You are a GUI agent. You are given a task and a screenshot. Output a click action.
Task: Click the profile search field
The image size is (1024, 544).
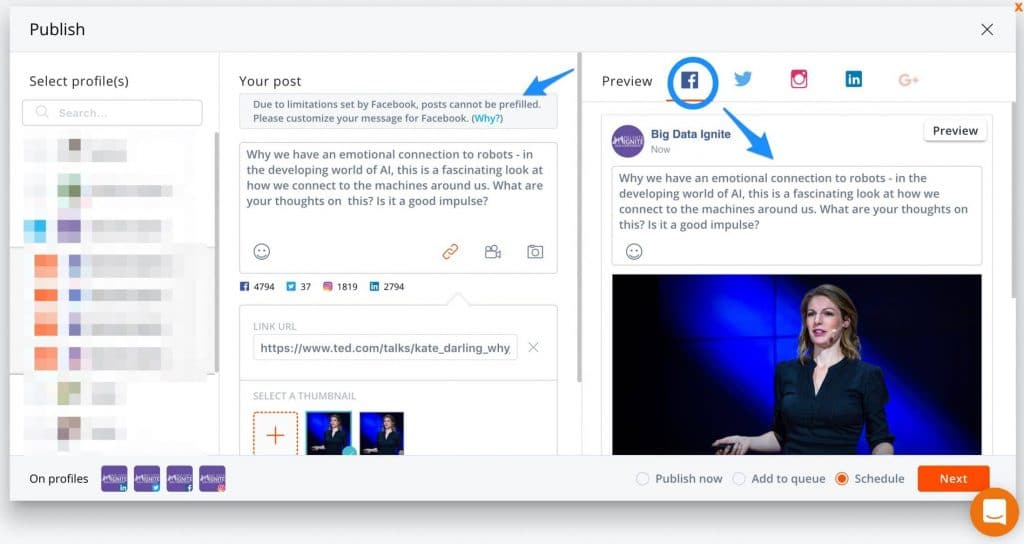(112, 113)
